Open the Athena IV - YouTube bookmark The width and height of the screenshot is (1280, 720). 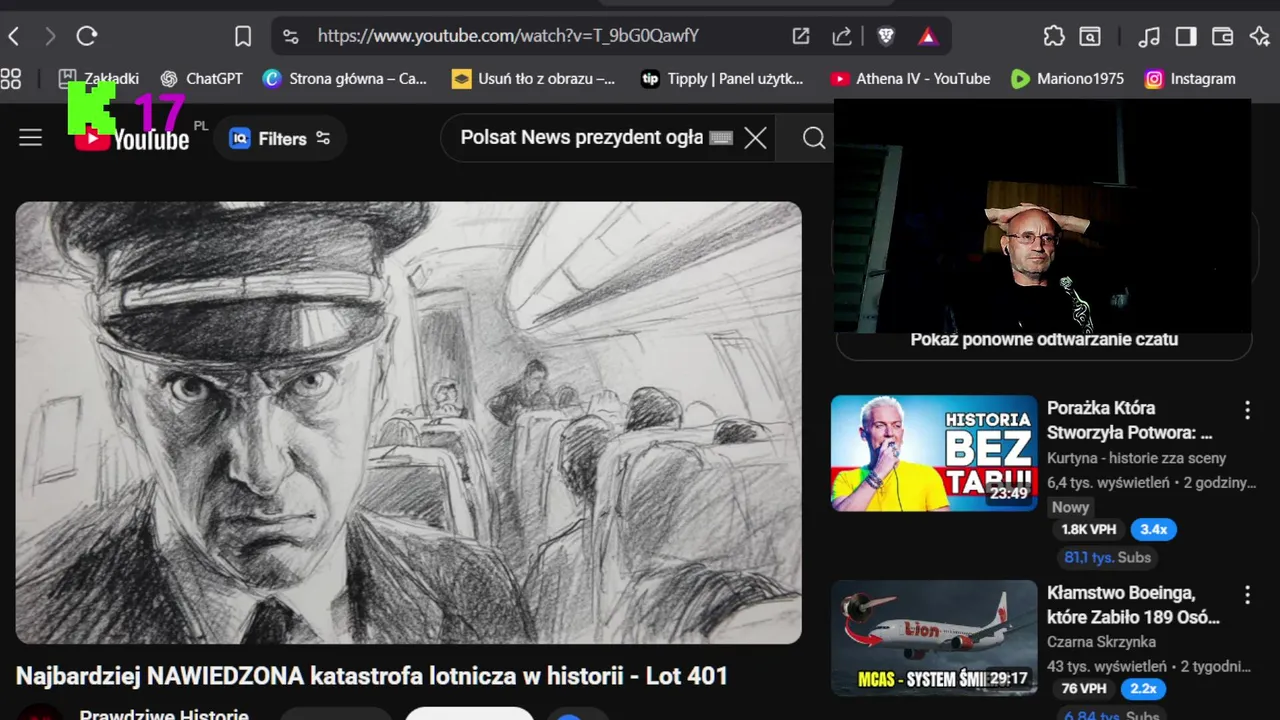910,79
